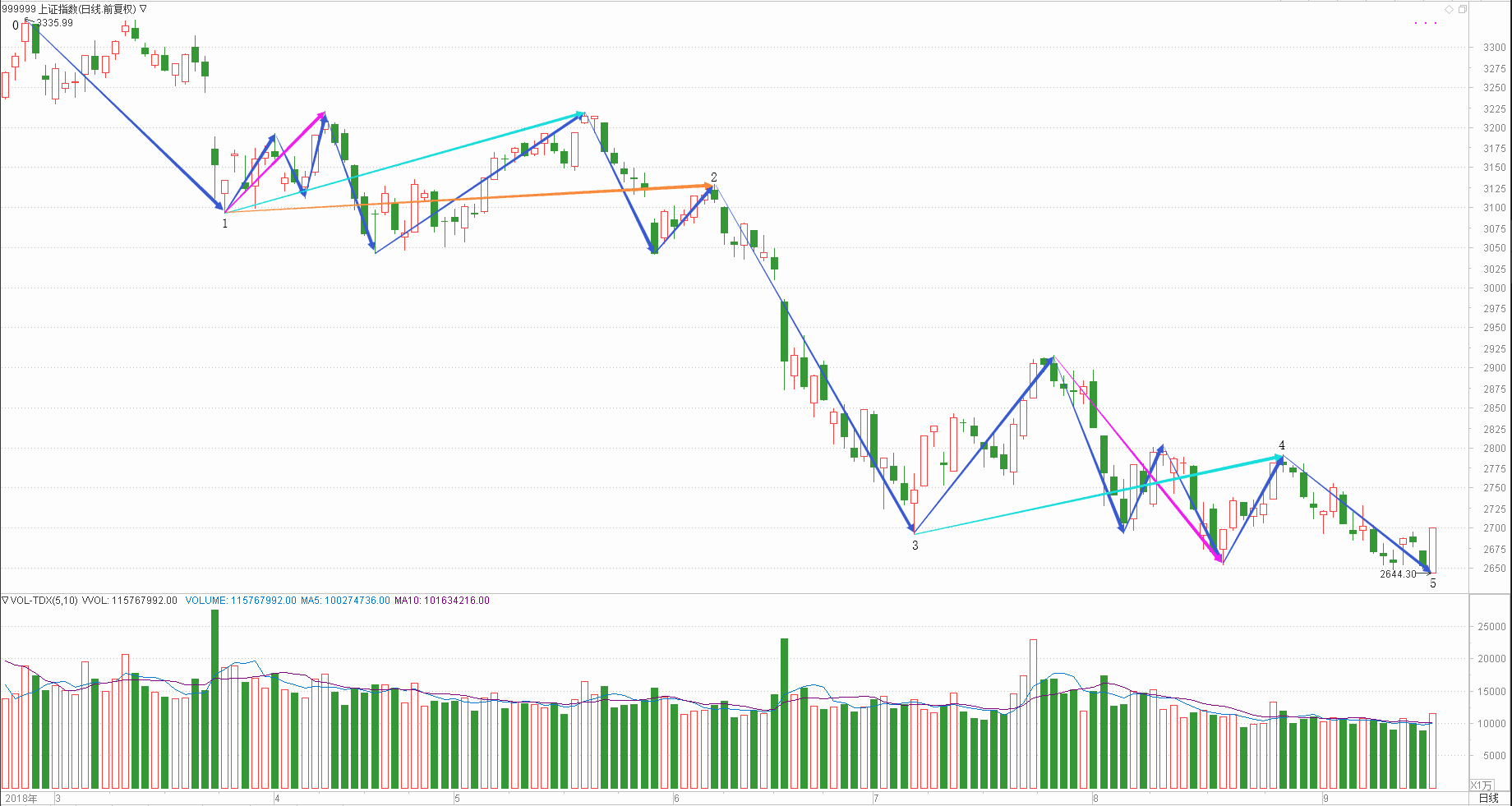Select month 6 on the time axis
This screenshot has height=806, width=1512.
coord(676,799)
